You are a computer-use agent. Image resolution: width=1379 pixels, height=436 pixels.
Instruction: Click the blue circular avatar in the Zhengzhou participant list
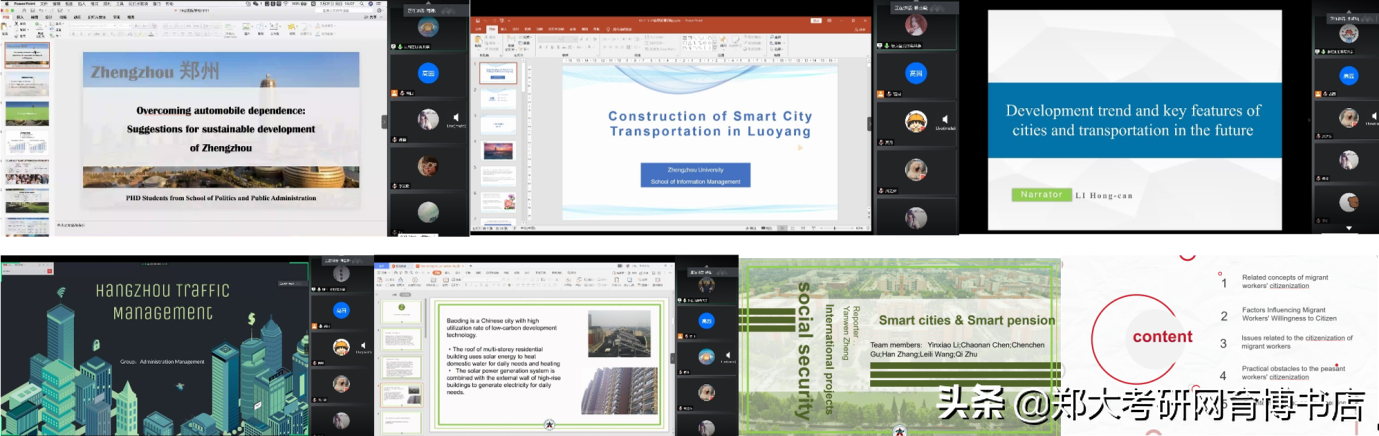[x=427, y=73]
